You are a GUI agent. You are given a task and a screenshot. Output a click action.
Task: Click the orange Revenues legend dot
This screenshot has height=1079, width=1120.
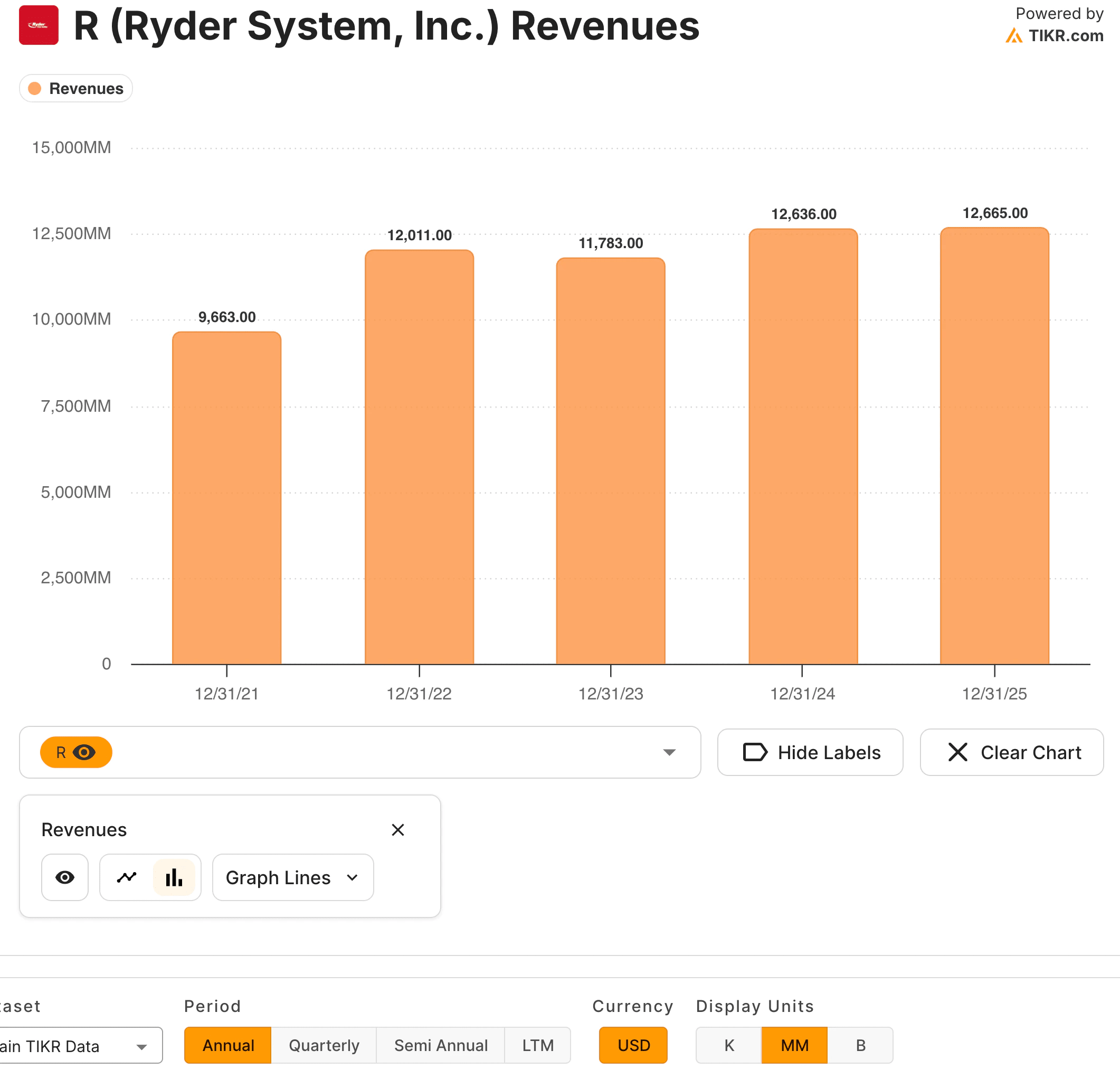click(x=35, y=89)
